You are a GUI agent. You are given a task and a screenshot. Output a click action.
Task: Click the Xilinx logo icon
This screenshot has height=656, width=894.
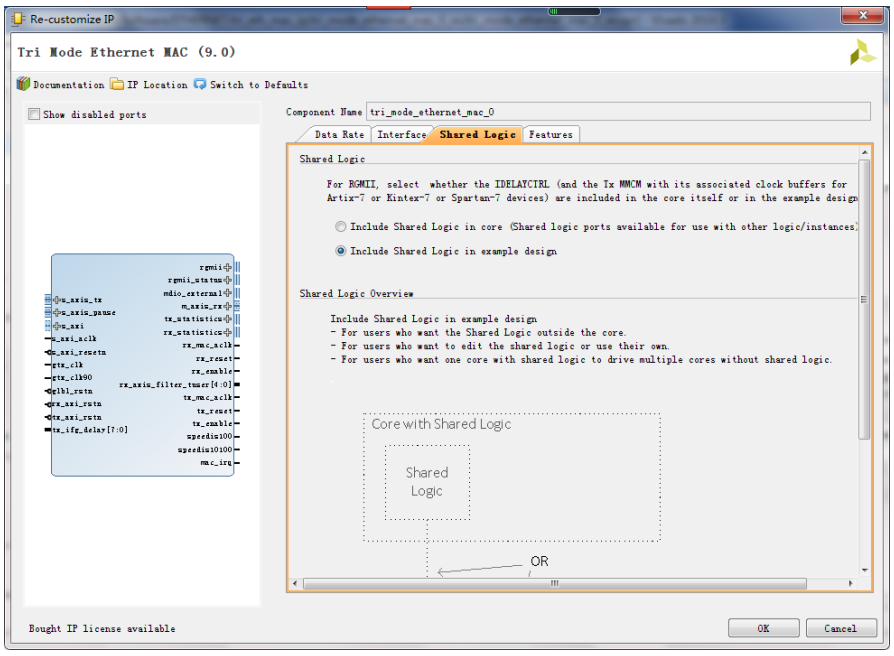pyautogui.click(x=862, y=52)
